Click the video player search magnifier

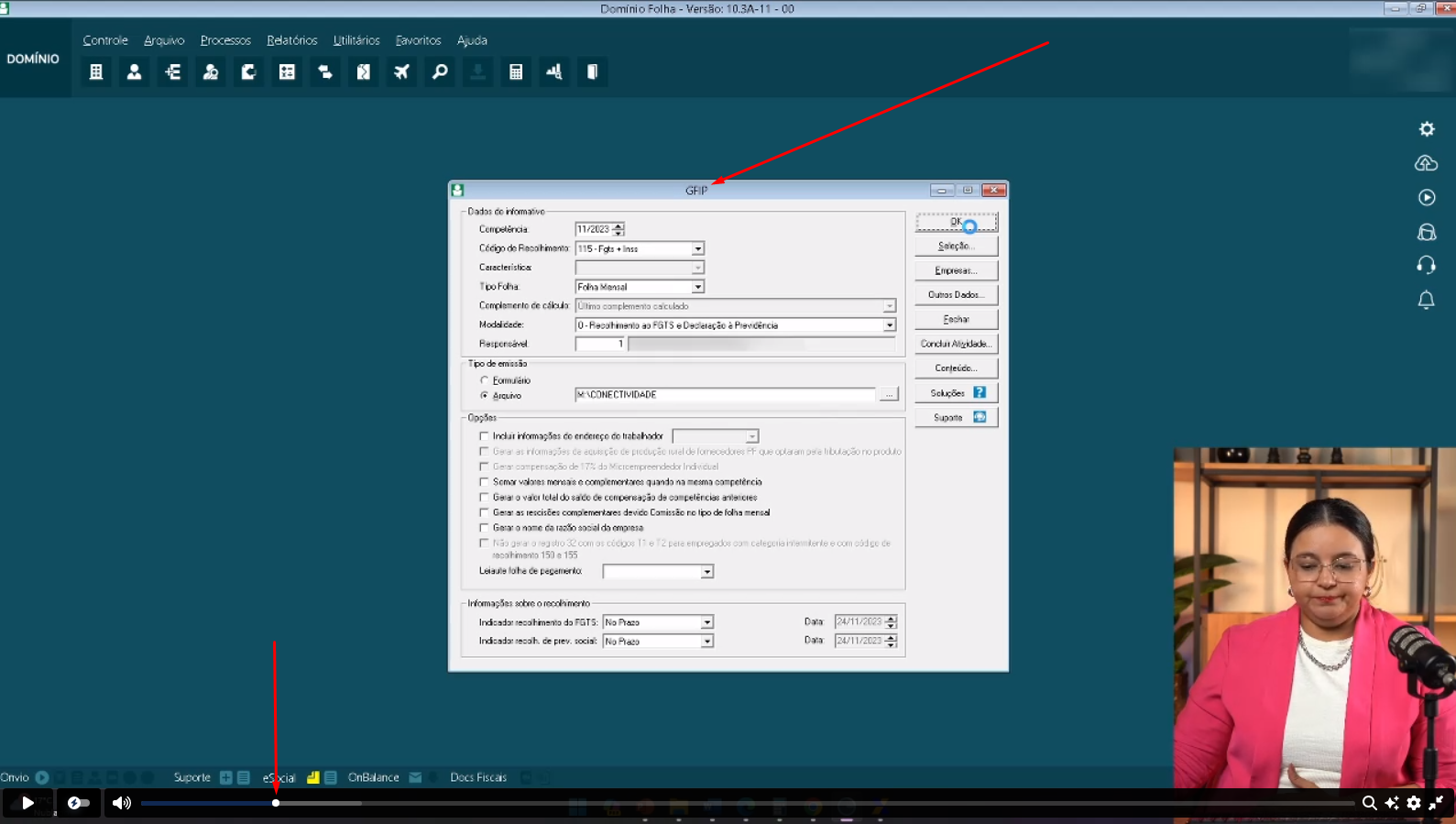click(1370, 803)
